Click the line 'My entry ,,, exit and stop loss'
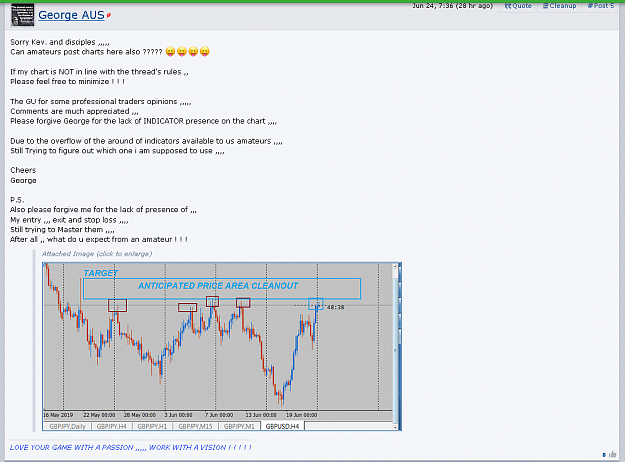The image size is (625, 462). point(69,220)
